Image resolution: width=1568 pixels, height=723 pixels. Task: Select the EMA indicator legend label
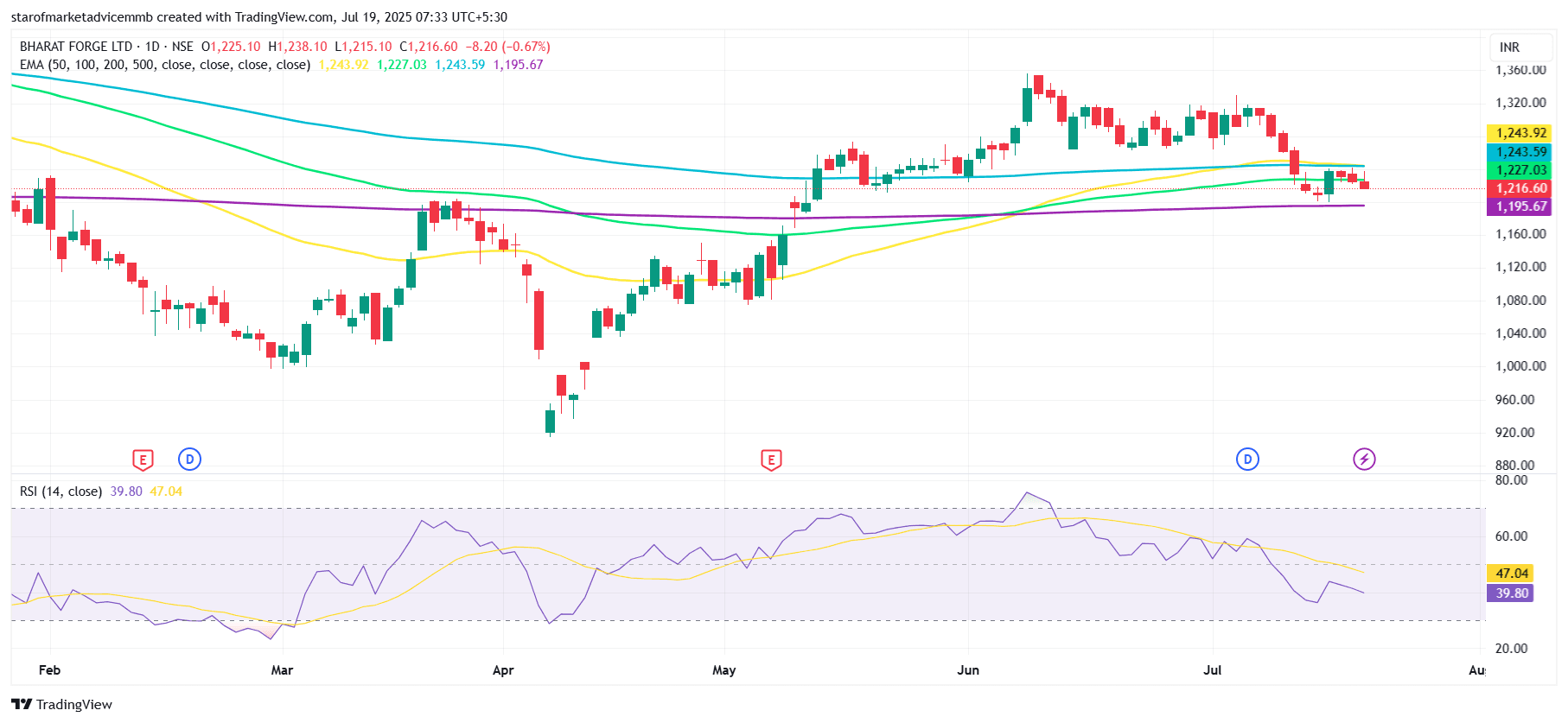(x=165, y=65)
